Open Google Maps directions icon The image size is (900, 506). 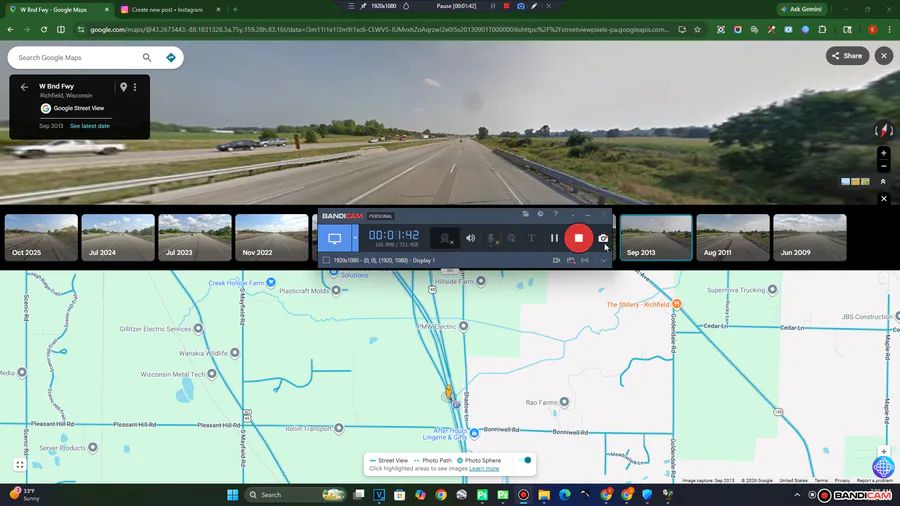(x=171, y=57)
